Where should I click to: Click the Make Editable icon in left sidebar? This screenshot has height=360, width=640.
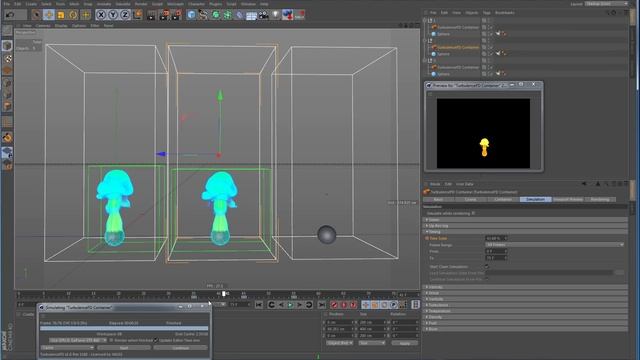pos(7,30)
